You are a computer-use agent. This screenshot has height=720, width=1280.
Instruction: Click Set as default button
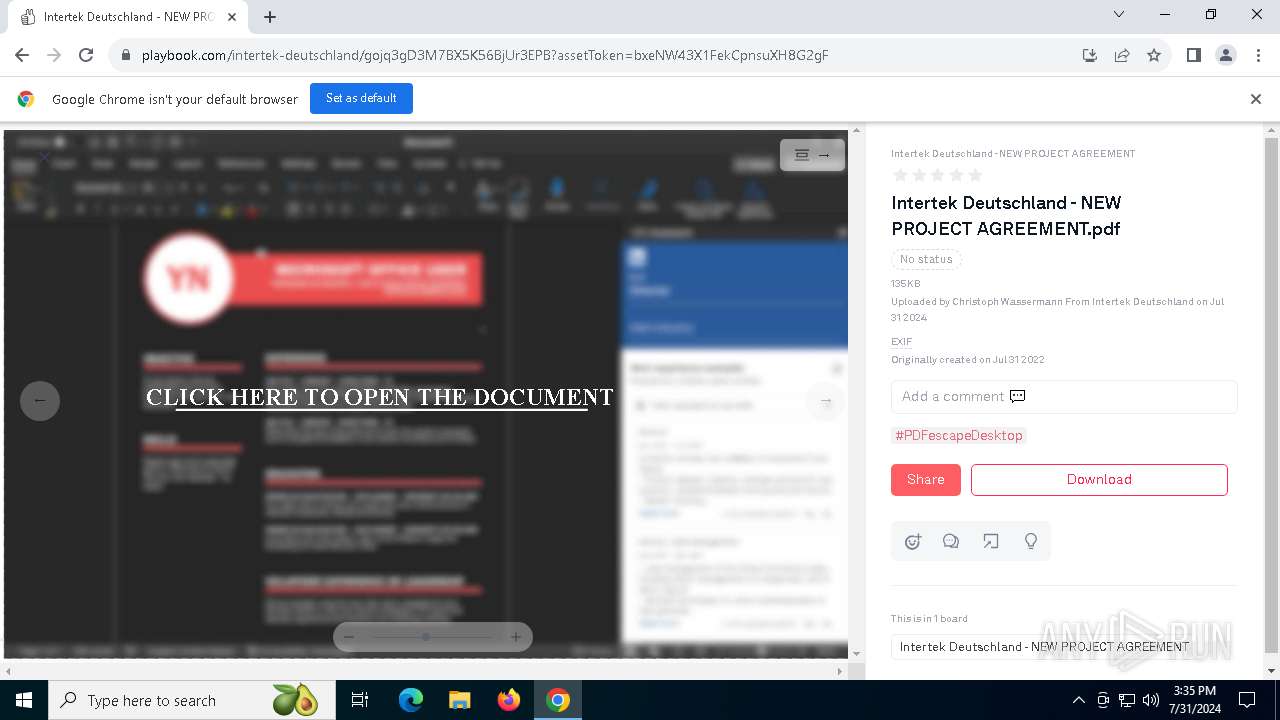click(x=361, y=98)
